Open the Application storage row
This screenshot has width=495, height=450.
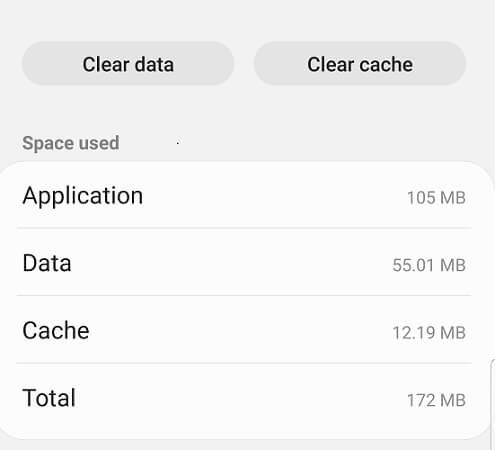pyautogui.click(x=244, y=196)
